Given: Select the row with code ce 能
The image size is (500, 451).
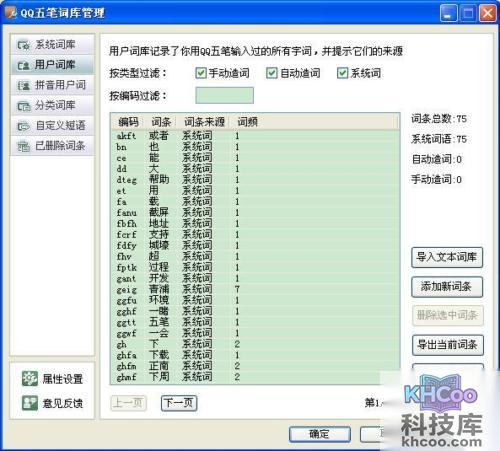Looking at the screenshot, I should click(x=255, y=158).
